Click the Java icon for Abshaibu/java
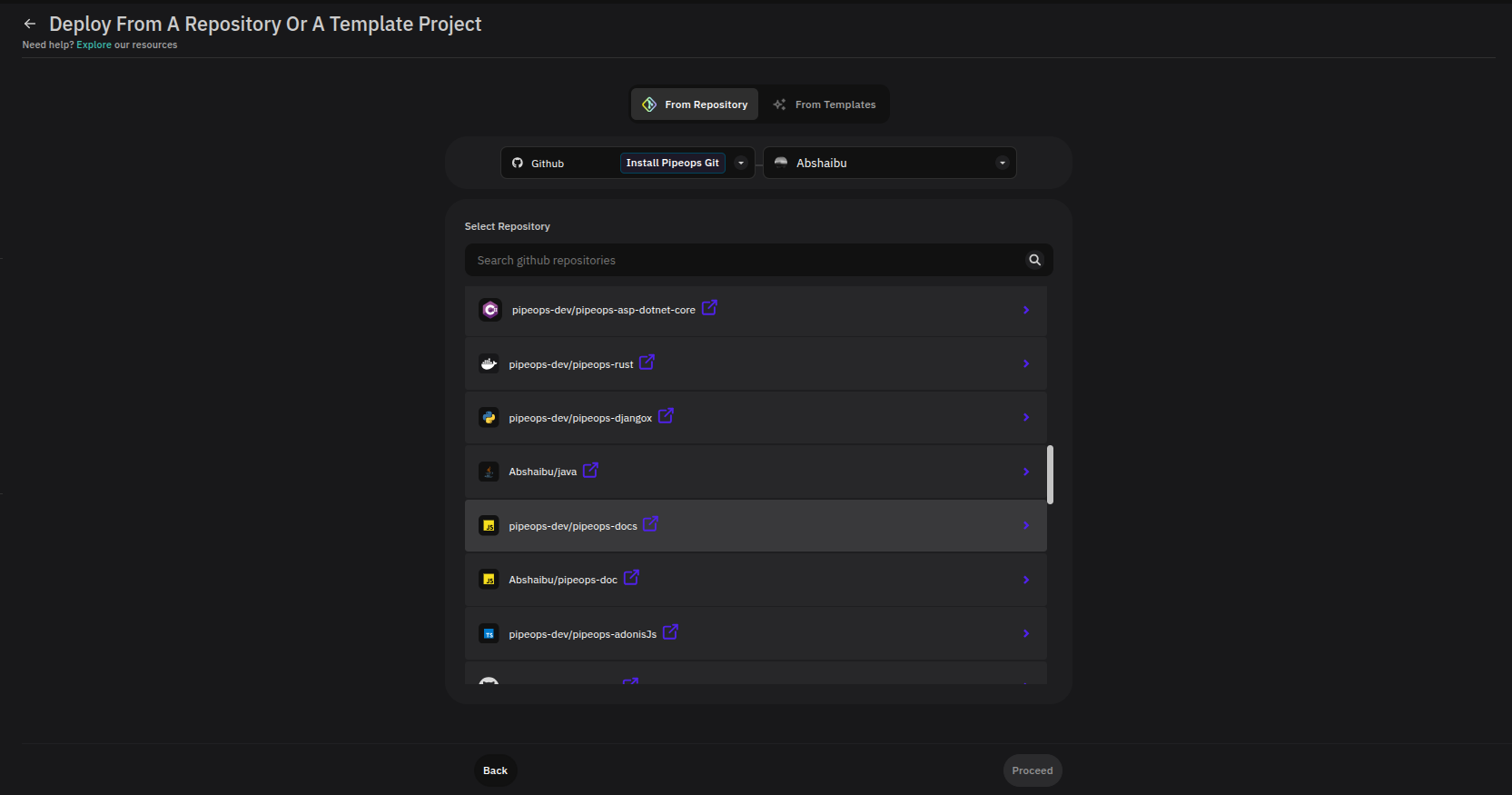1512x795 pixels. [489, 472]
